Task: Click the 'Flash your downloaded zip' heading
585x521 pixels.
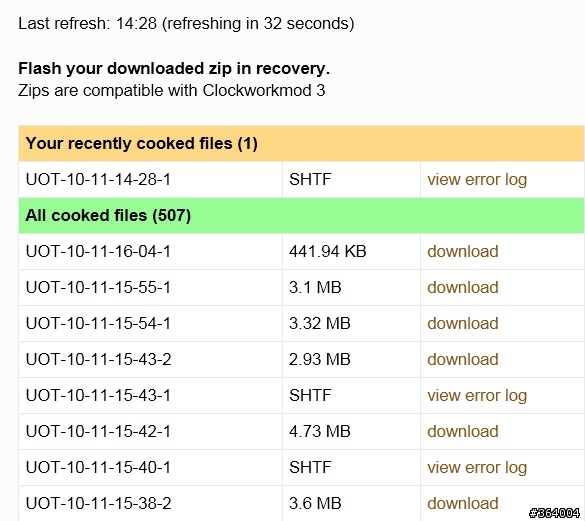Action: coord(174,69)
